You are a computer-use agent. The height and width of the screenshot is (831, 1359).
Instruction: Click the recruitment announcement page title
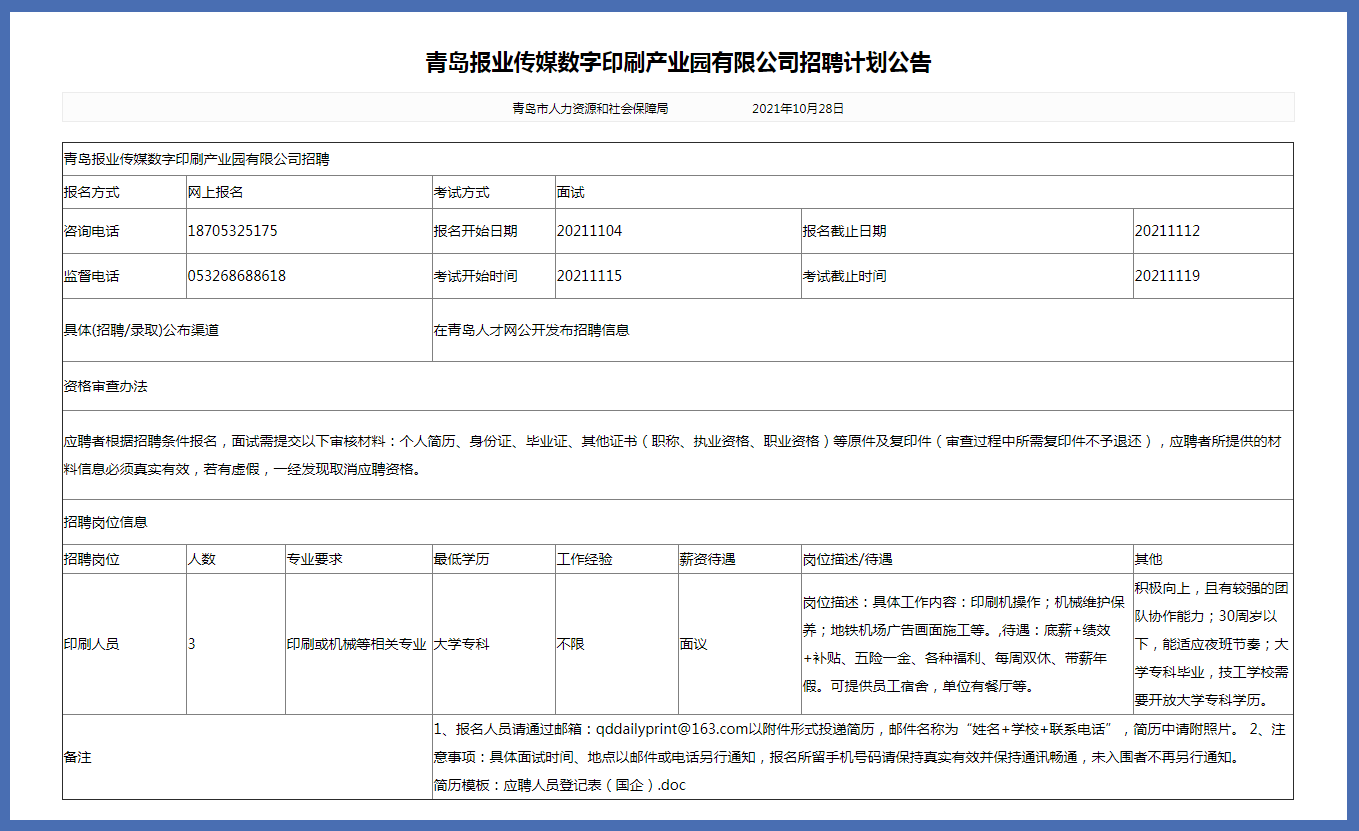click(678, 63)
